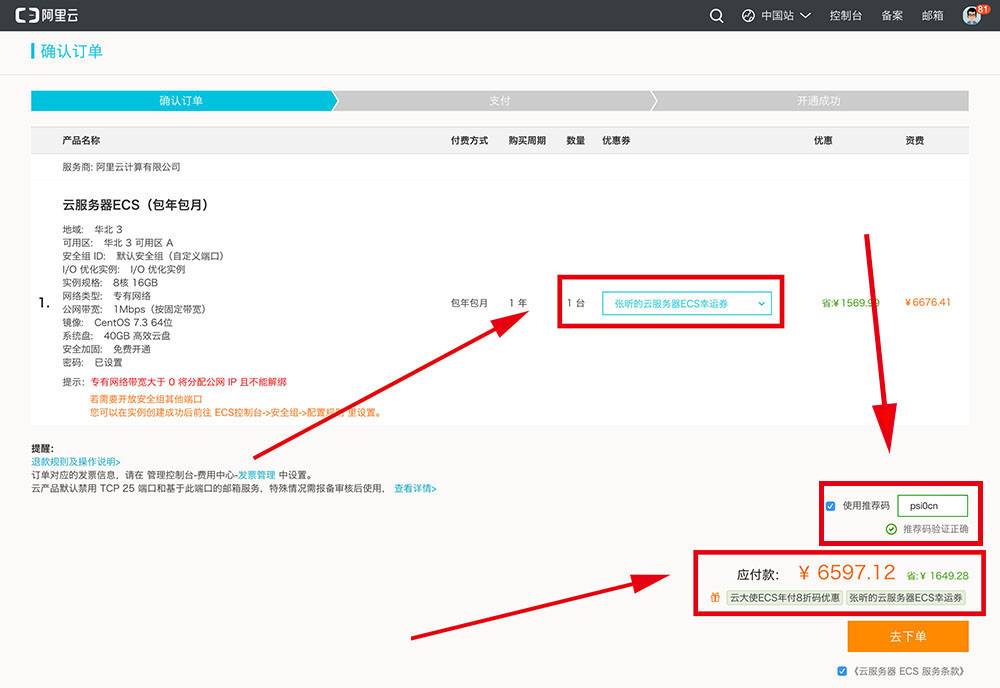Open the 张昕的云服务器ECS幸运券 coupon dropdown
This screenshot has width=1000, height=688.
click(x=686, y=304)
